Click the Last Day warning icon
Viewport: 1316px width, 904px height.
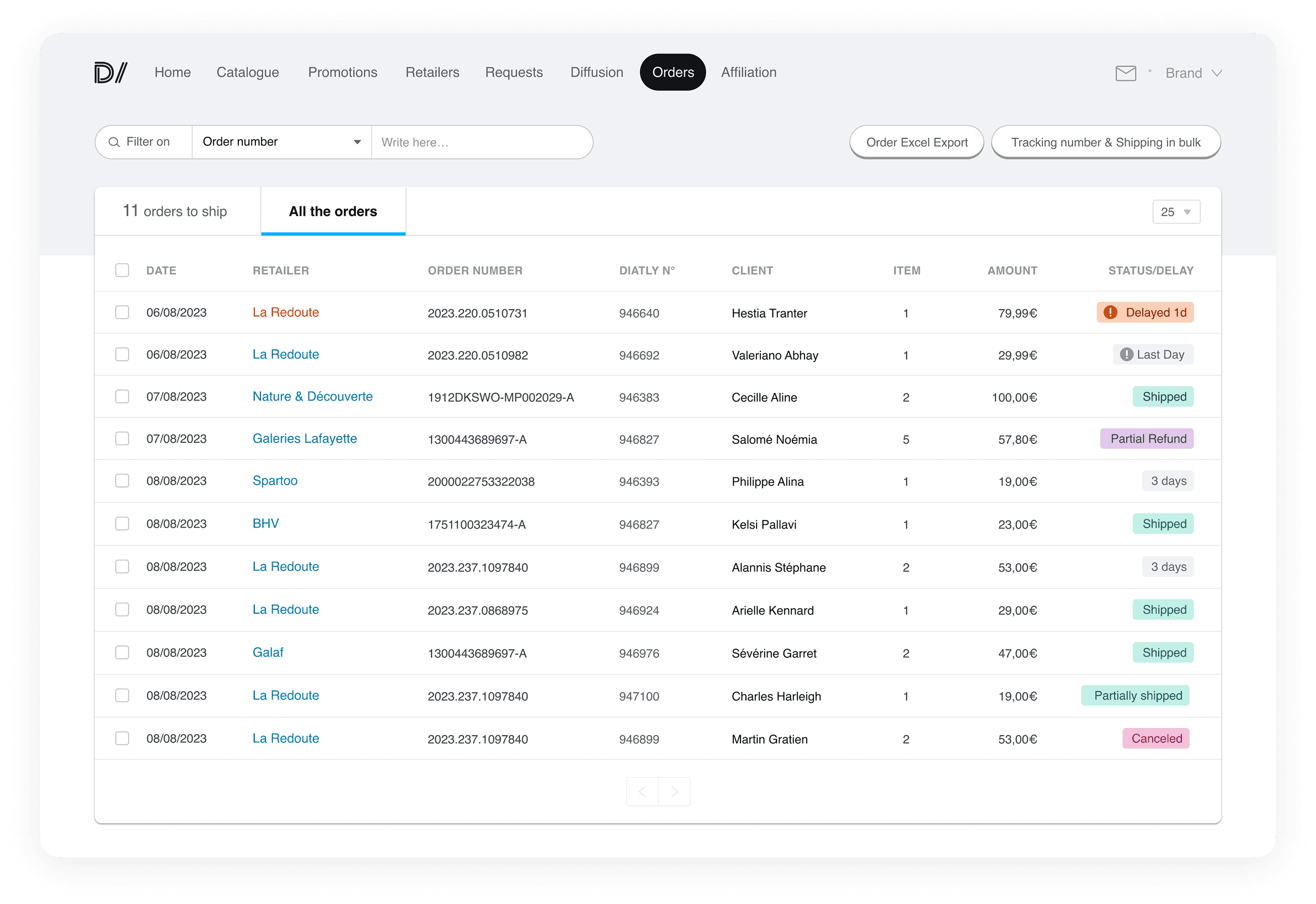(x=1126, y=354)
